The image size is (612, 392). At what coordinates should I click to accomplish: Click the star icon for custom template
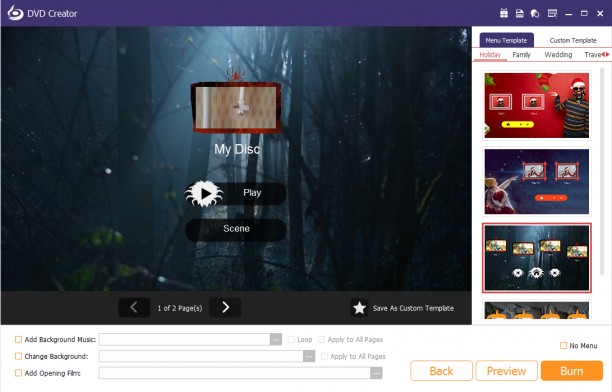pyautogui.click(x=359, y=308)
